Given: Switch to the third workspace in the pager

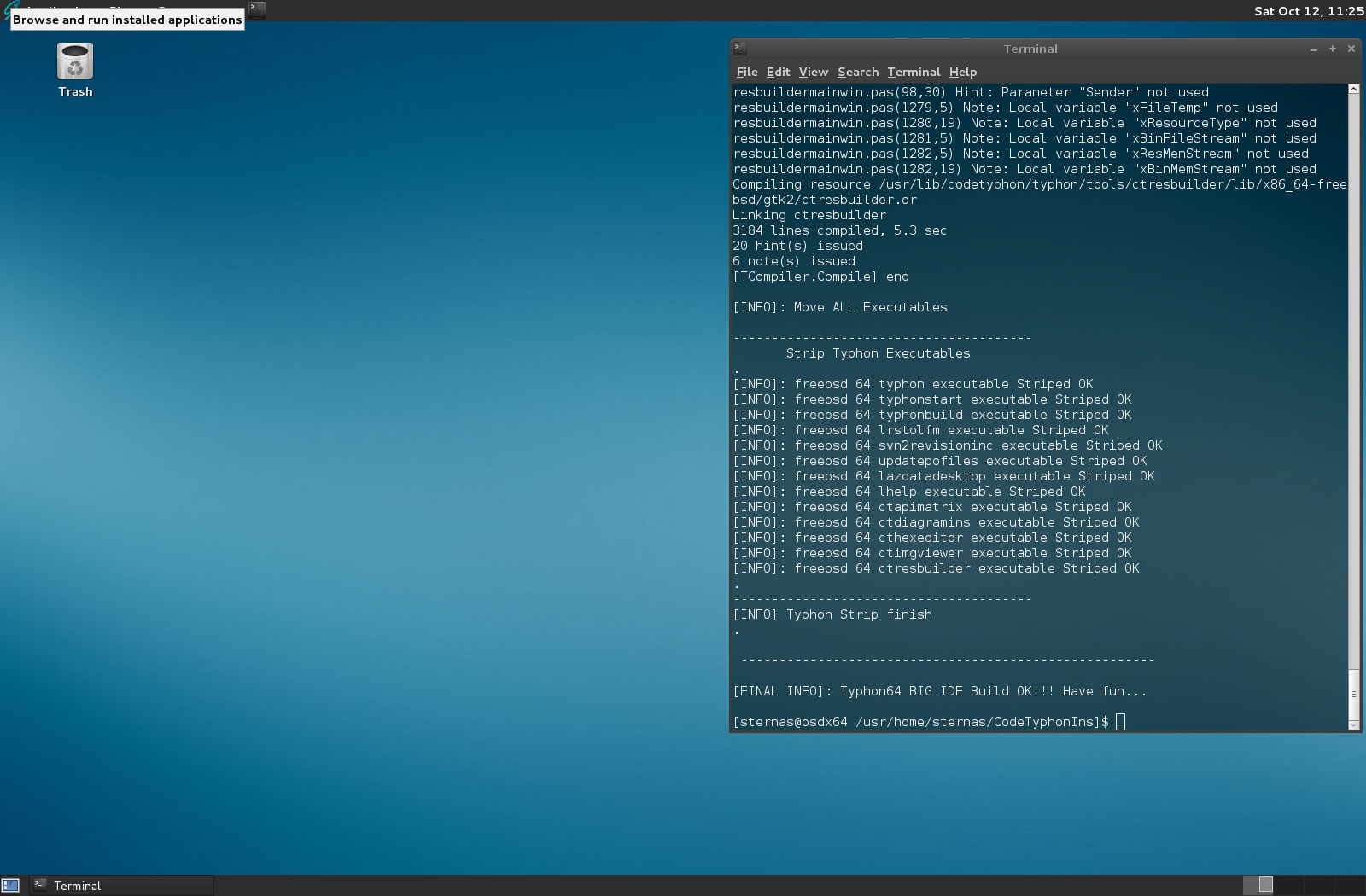Looking at the screenshot, I should coord(1320,885).
